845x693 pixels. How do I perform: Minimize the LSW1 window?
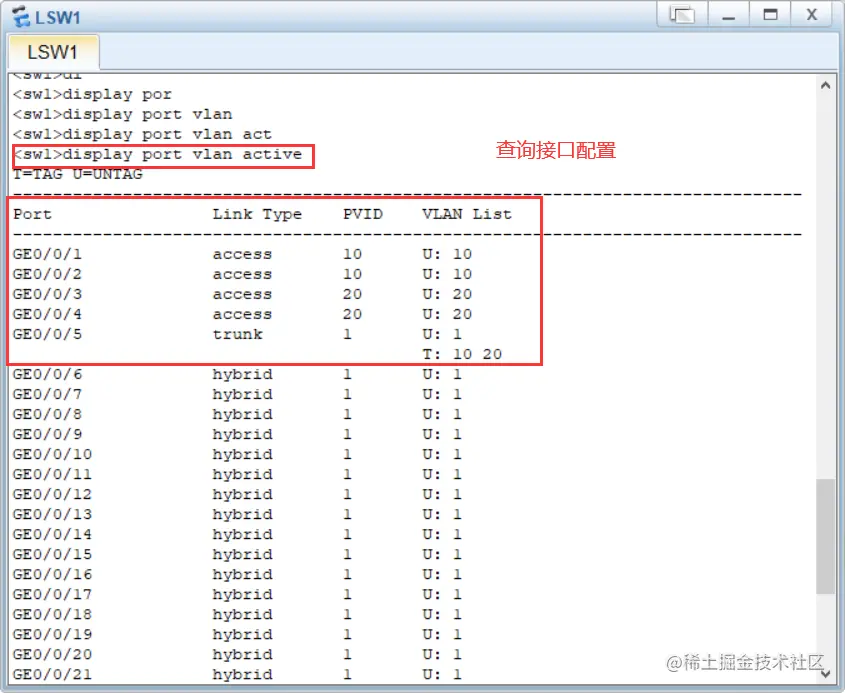tap(729, 13)
